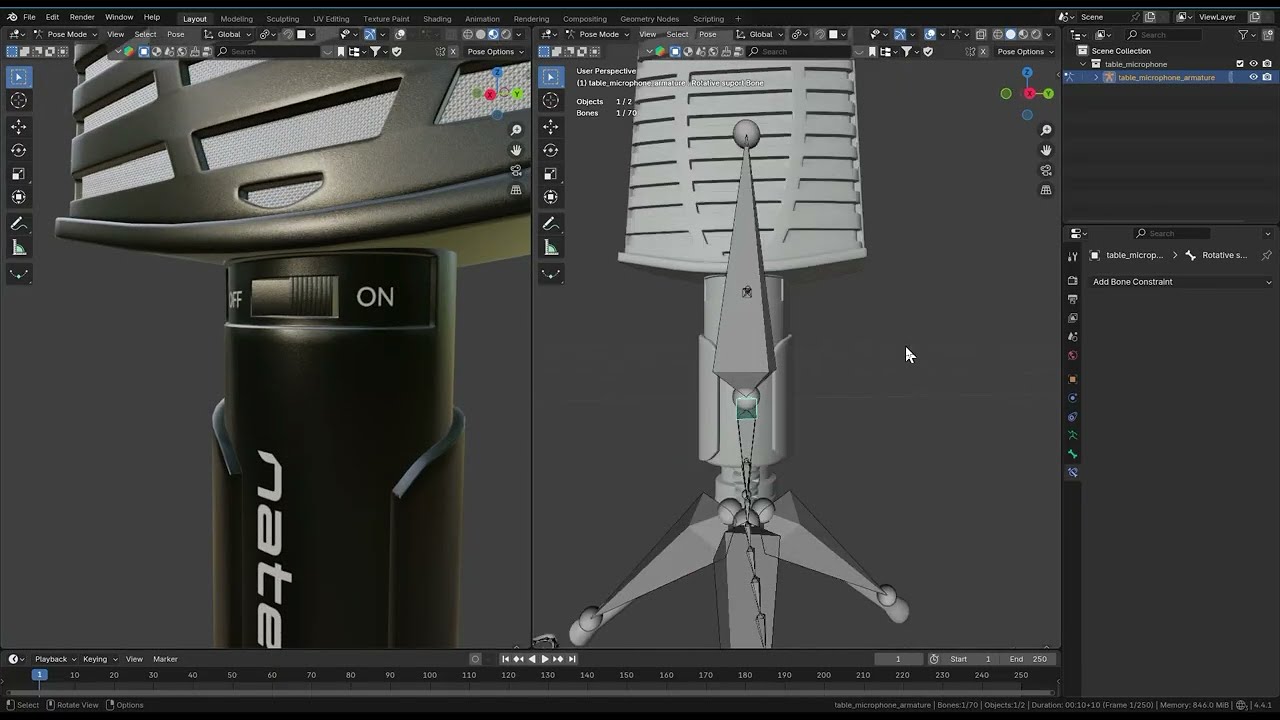Toggle auto keying record button in timeline
The height and width of the screenshot is (720, 1280).
click(475, 659)
